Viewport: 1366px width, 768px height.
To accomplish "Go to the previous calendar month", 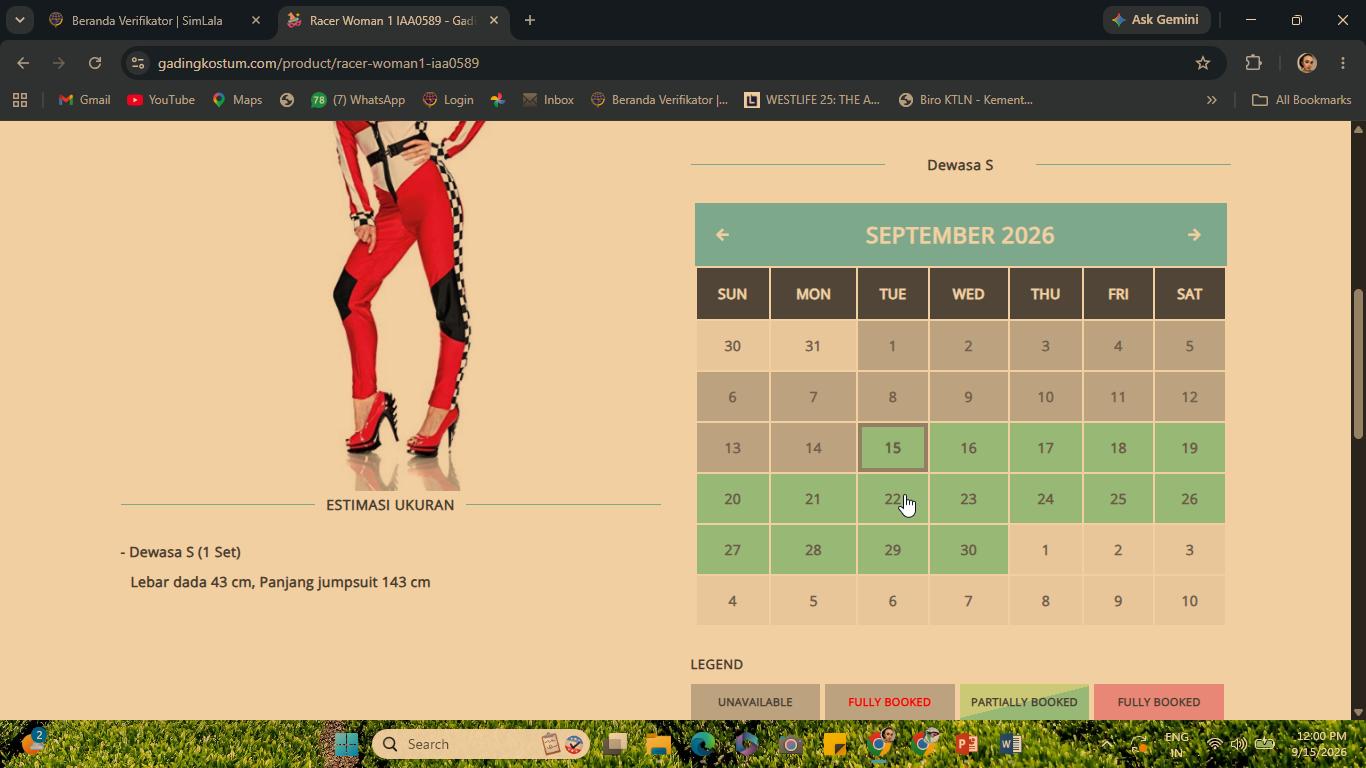I will coord(722,235).
